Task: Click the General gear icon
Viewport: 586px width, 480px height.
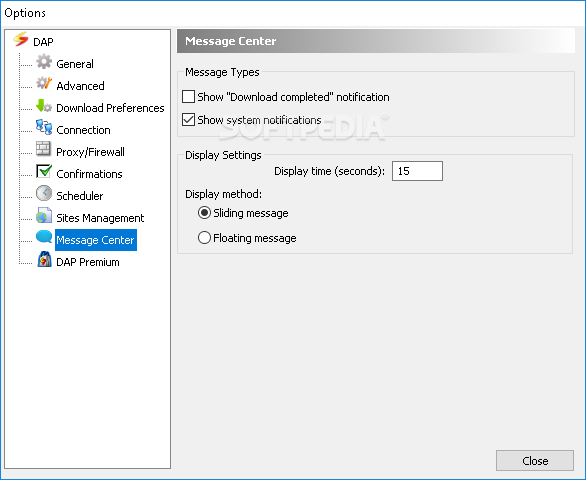Action: (44, 62)
